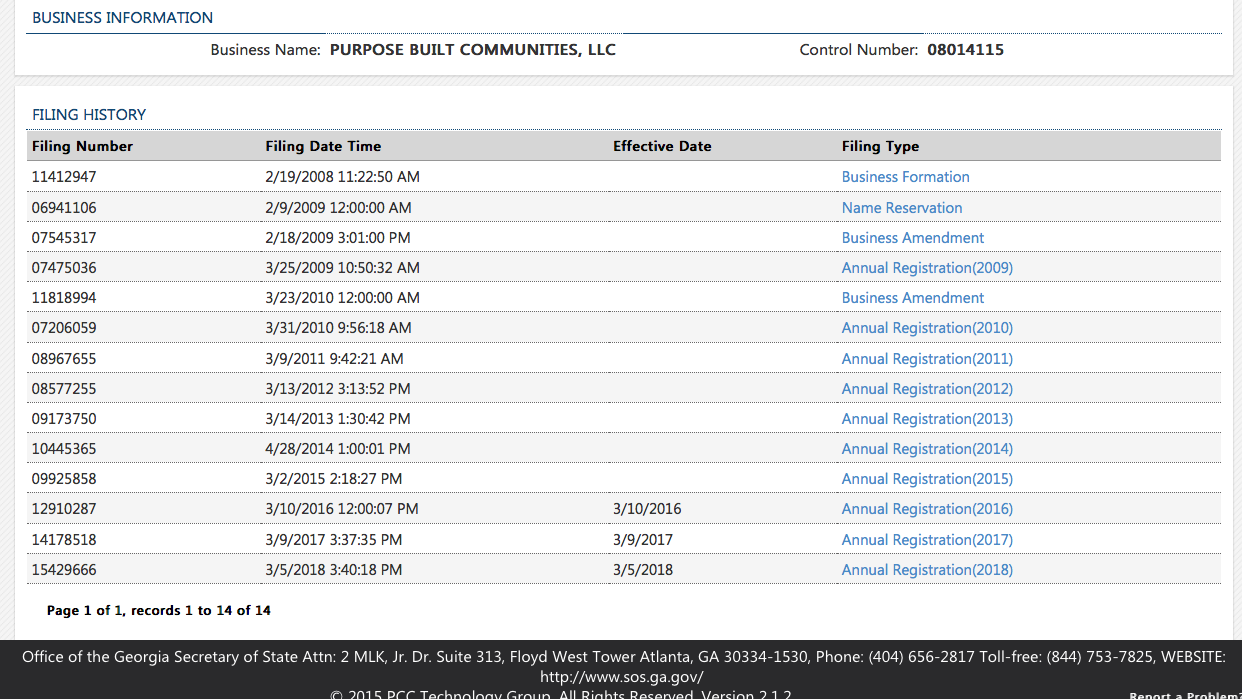The image size is (1242, 699).
Task: Click the Filing Type column header
Action: [x=880, y=146]
